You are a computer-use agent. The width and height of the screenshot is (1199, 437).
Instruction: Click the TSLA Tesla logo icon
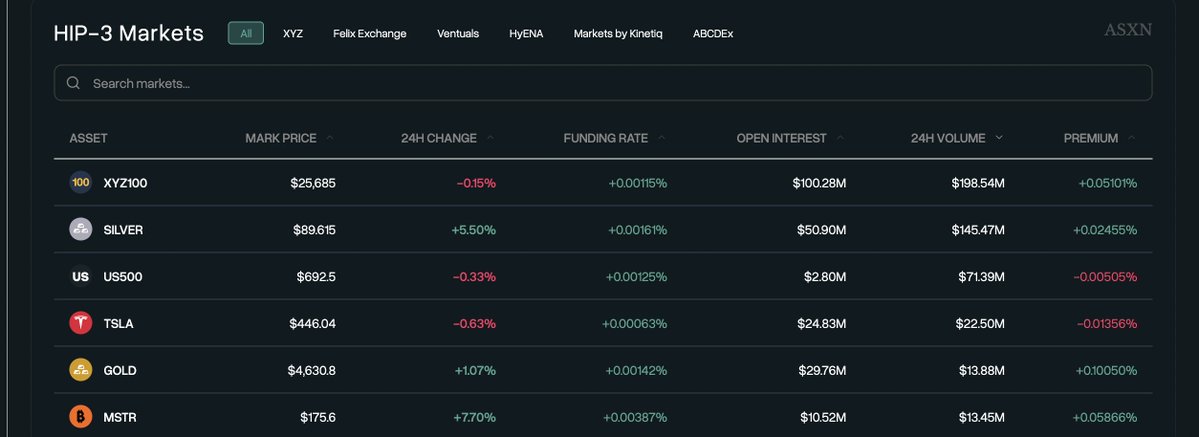click(x=80, y=323)
